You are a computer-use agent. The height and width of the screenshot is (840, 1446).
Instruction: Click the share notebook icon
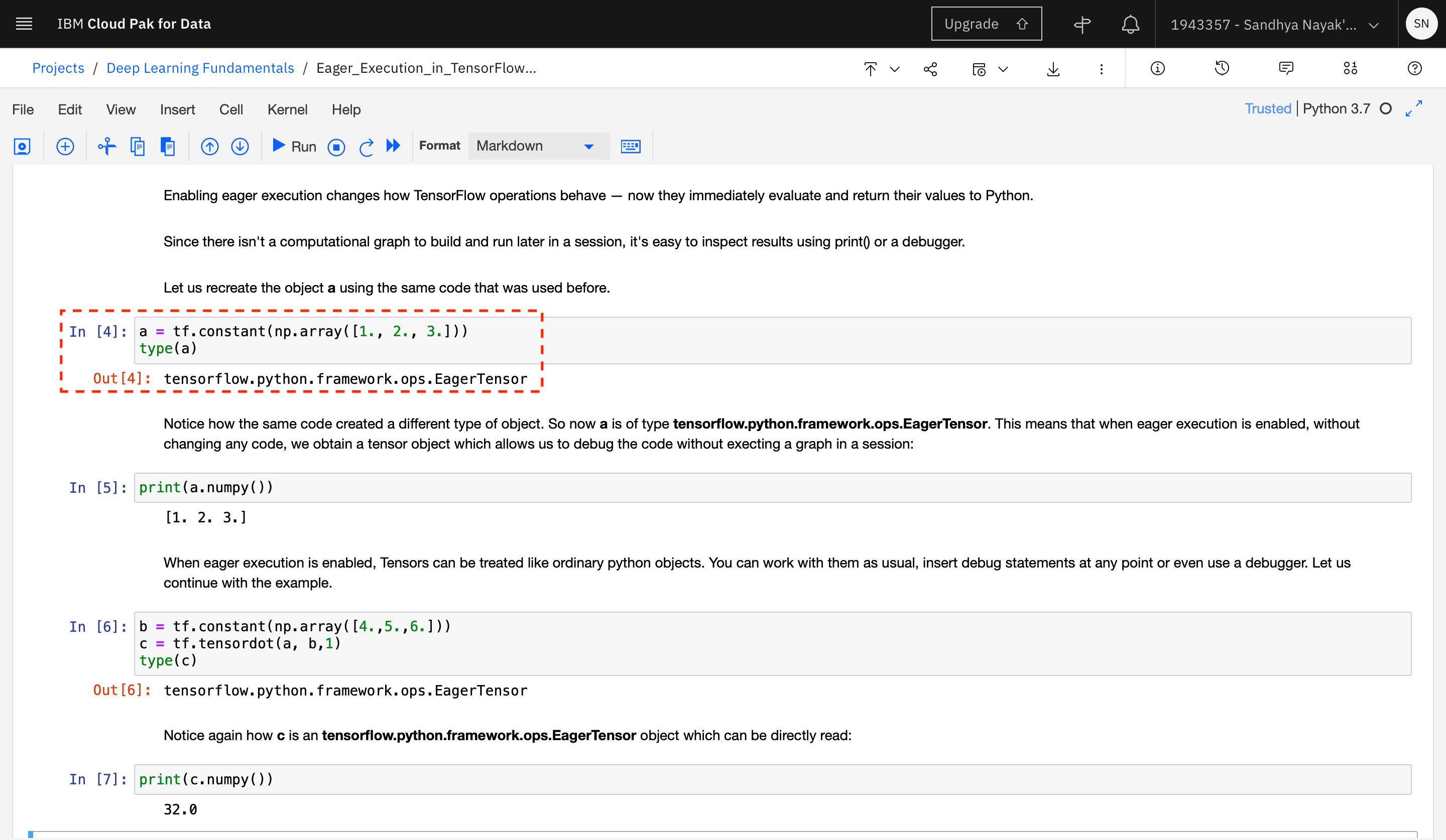tap(930, 69)
